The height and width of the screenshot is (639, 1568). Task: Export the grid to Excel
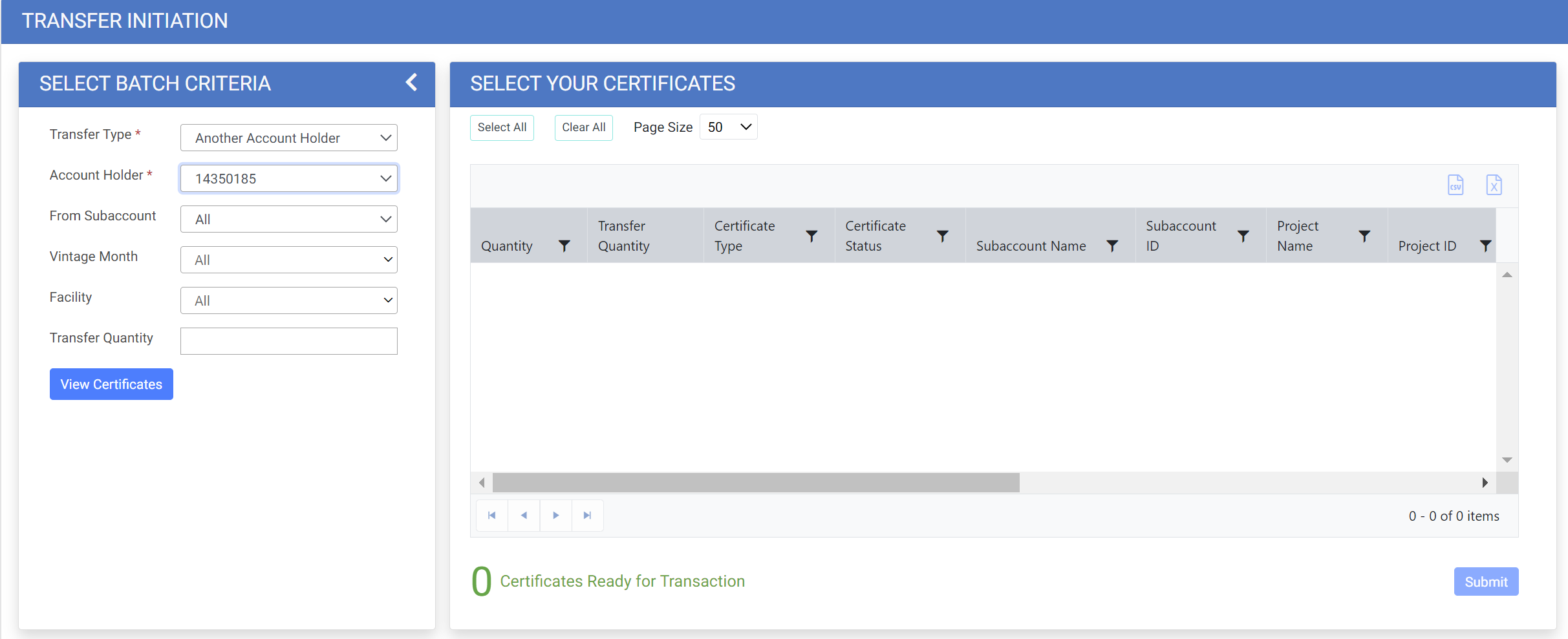1493,185
